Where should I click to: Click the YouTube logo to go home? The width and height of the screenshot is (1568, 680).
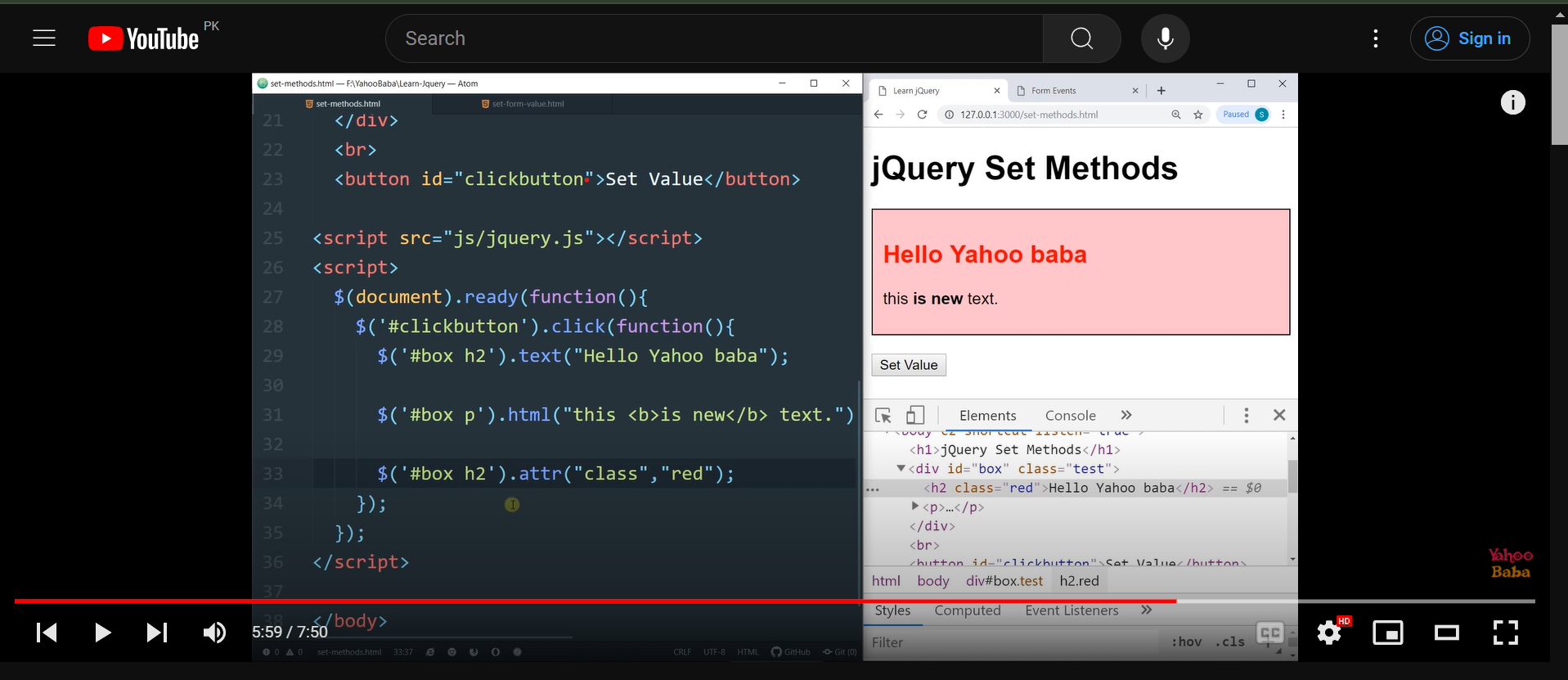click(144, 38)
